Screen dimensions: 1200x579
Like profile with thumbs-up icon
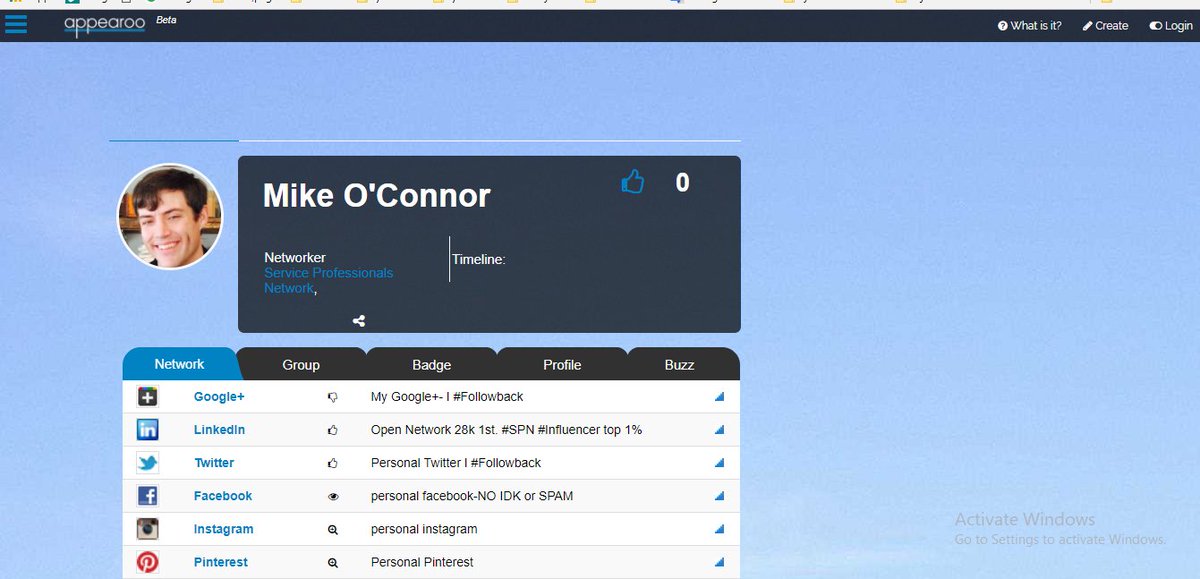(x=633, y=182)
